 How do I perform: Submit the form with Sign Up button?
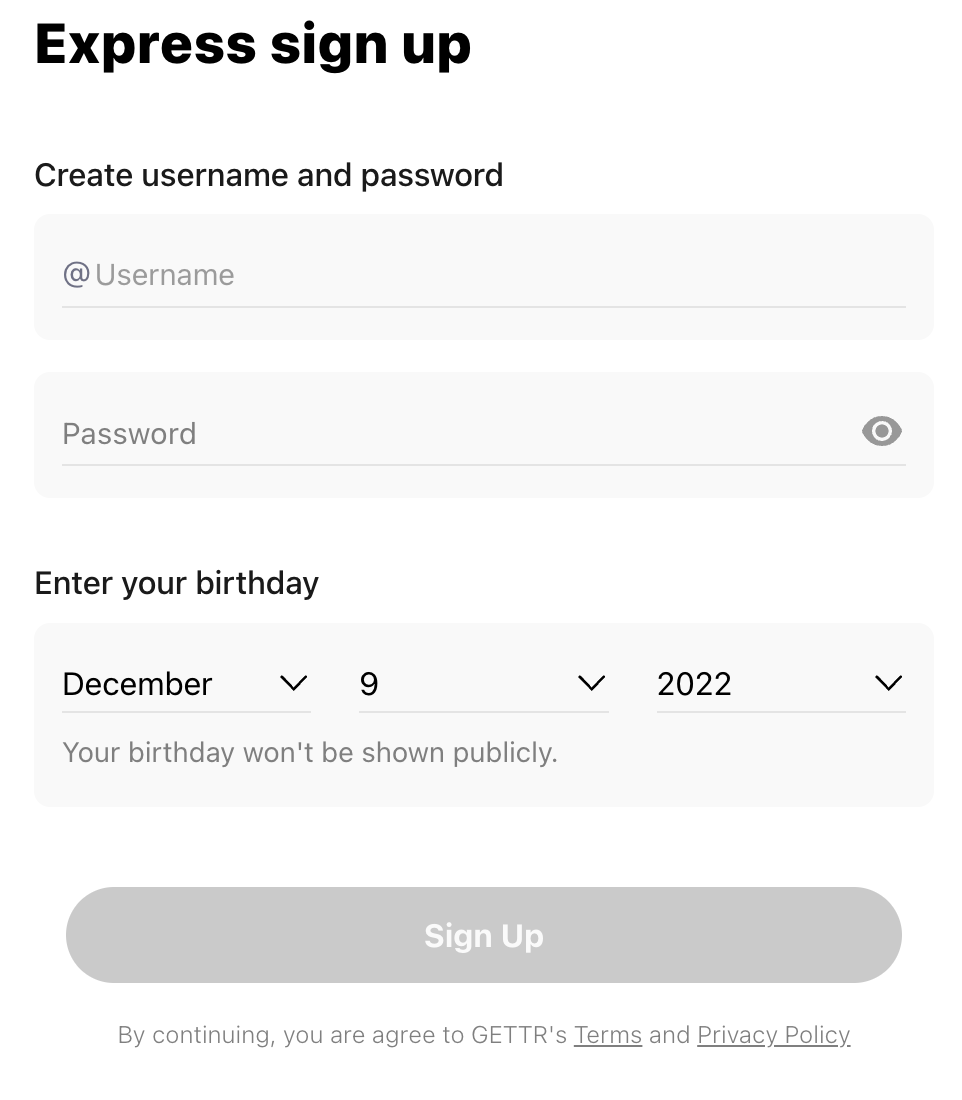(483, 935)
